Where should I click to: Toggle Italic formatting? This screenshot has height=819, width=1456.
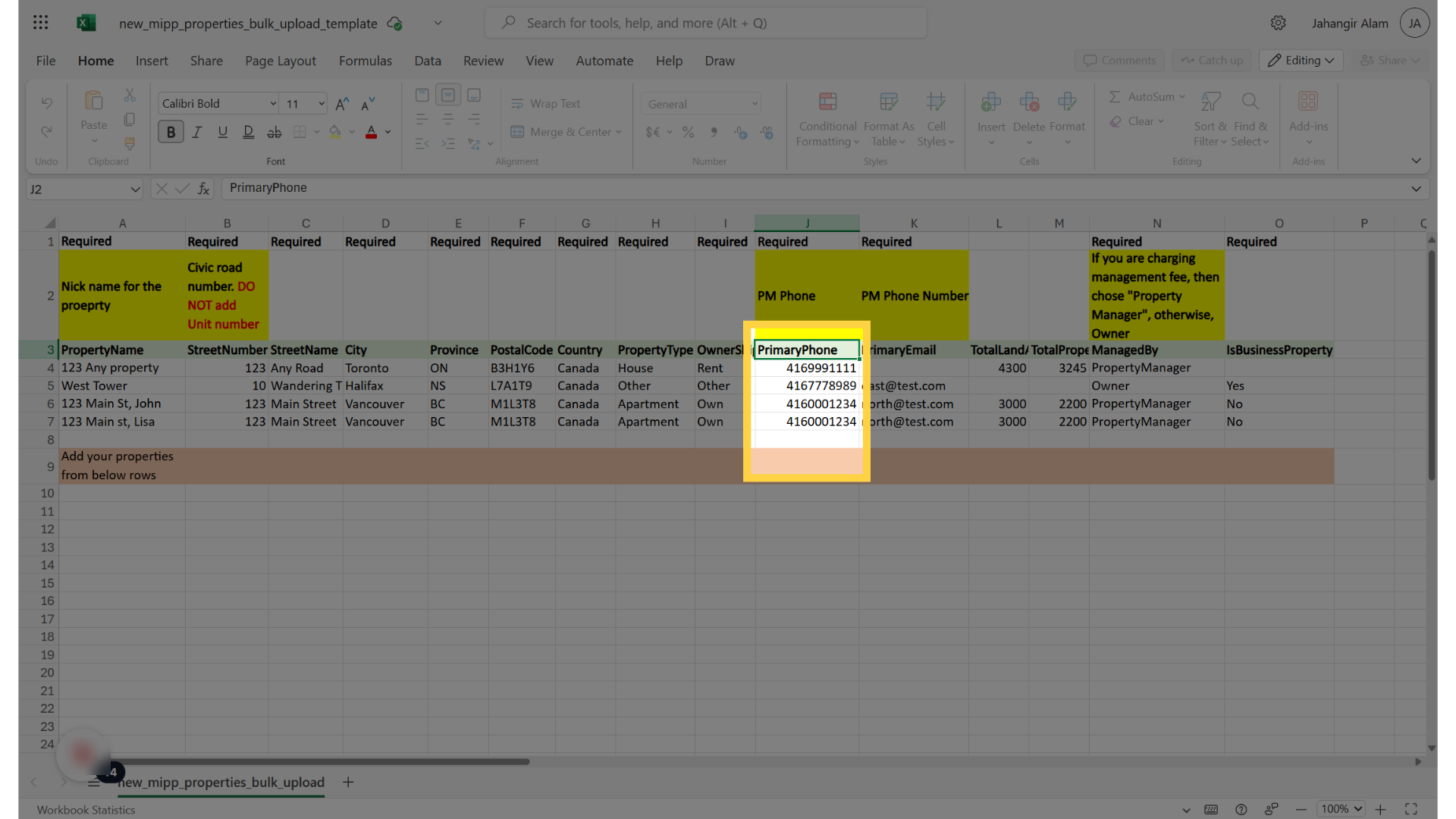click(196, 132)
